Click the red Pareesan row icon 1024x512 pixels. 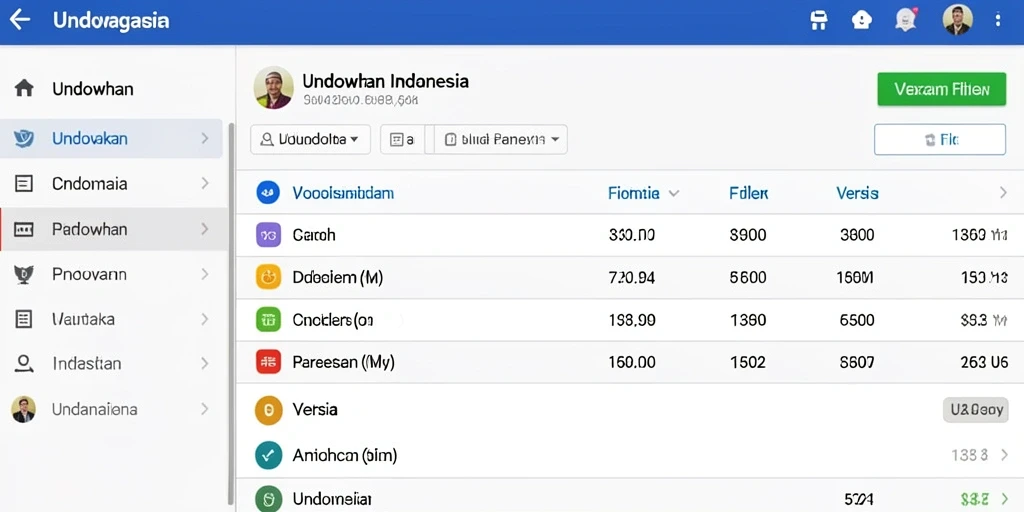click(x=268, y=361)
